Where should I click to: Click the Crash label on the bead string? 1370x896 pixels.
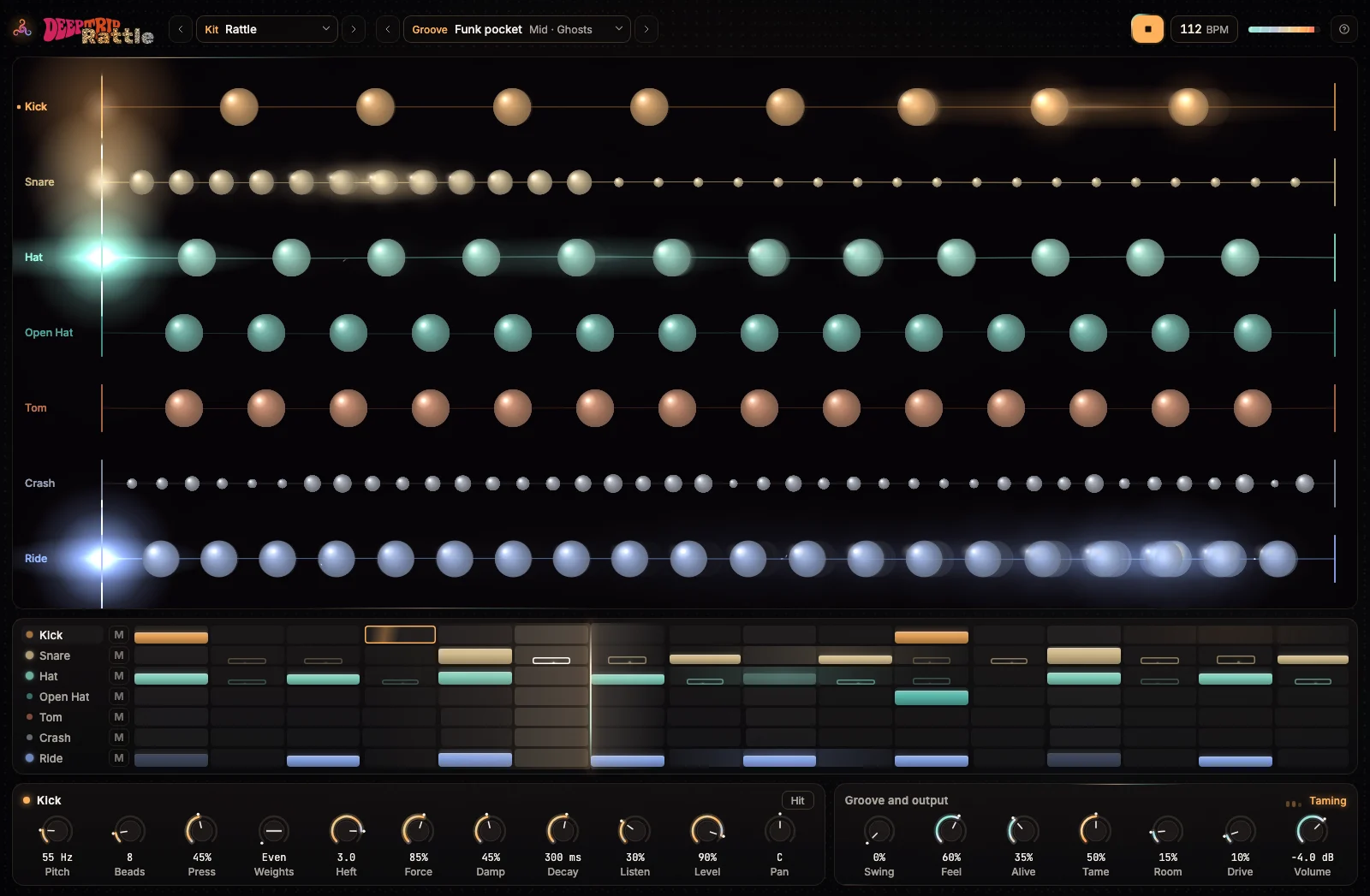click(x=39, y=484)
